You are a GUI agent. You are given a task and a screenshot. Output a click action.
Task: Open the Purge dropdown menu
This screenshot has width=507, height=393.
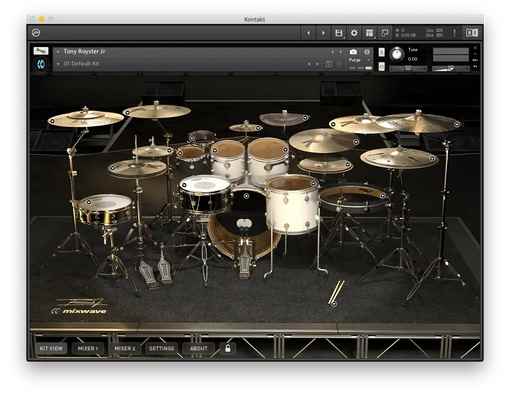359,60
